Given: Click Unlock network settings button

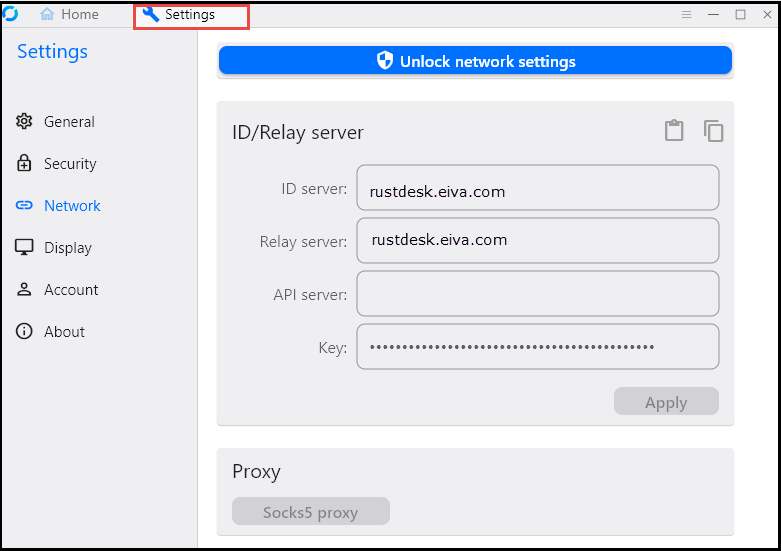Looking at the screenshot, I should pos(475,60).
